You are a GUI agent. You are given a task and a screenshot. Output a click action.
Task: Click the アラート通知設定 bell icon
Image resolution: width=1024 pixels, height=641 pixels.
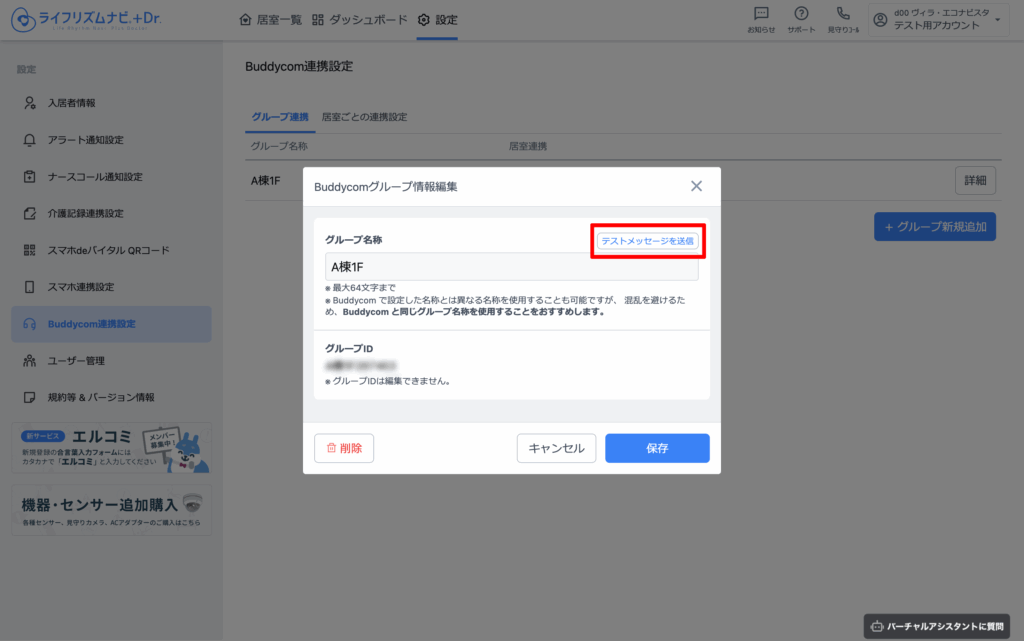click(29, 140)
